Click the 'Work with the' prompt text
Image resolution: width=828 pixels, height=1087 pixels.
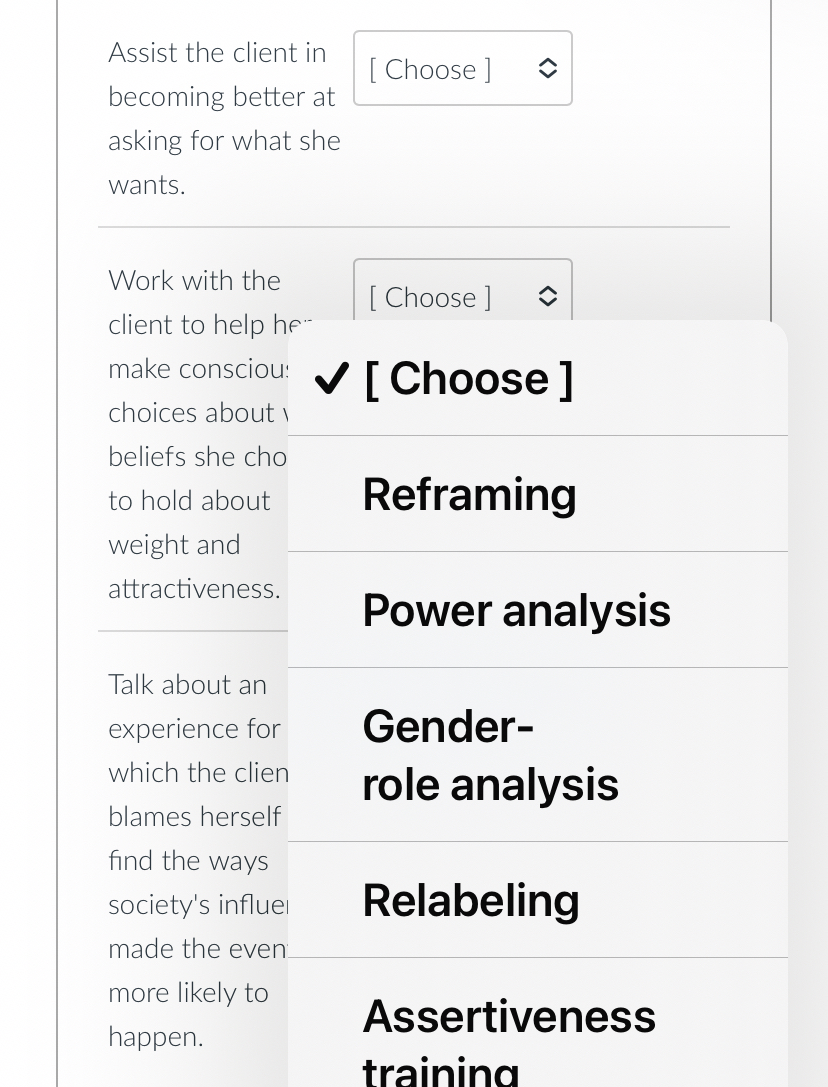[x=194, y=280]
